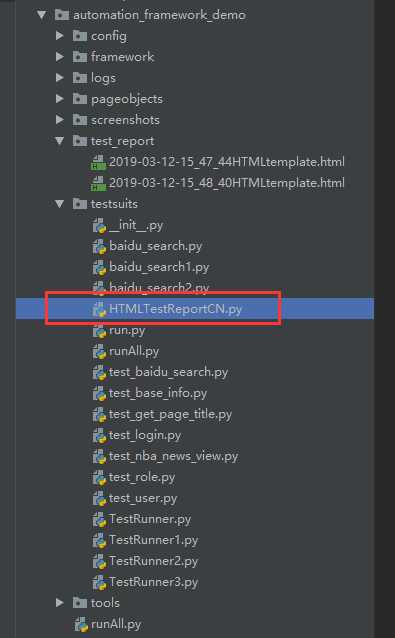
Task: Select file name TestRunner.py
Action: (150, 520)
